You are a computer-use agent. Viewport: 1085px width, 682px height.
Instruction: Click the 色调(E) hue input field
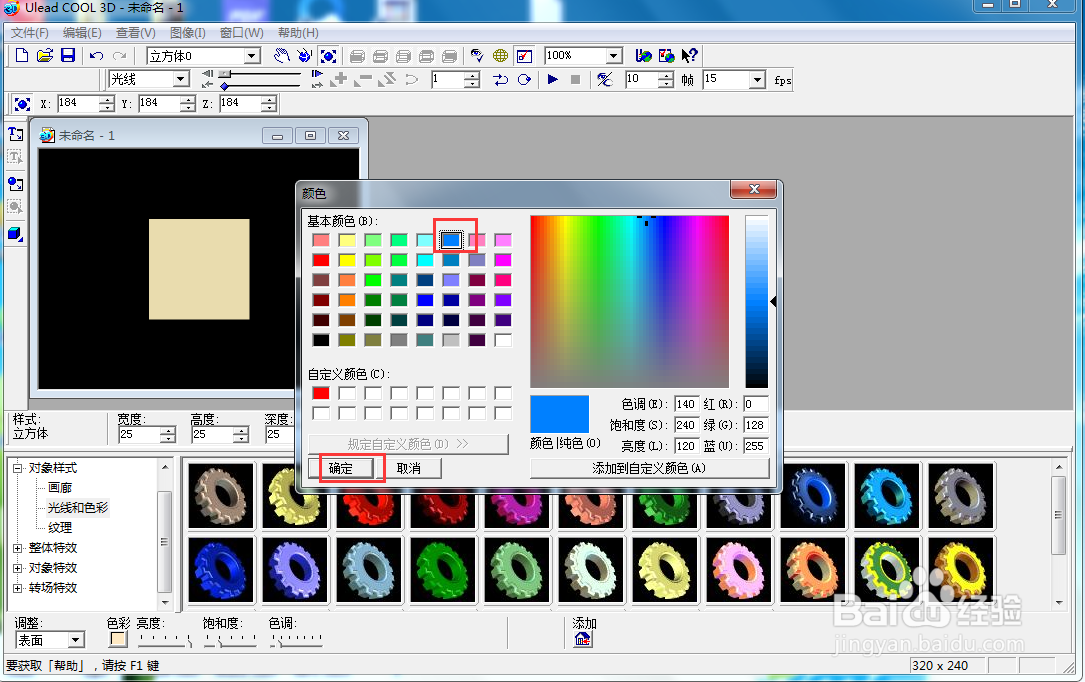click(x=686, y=404)
